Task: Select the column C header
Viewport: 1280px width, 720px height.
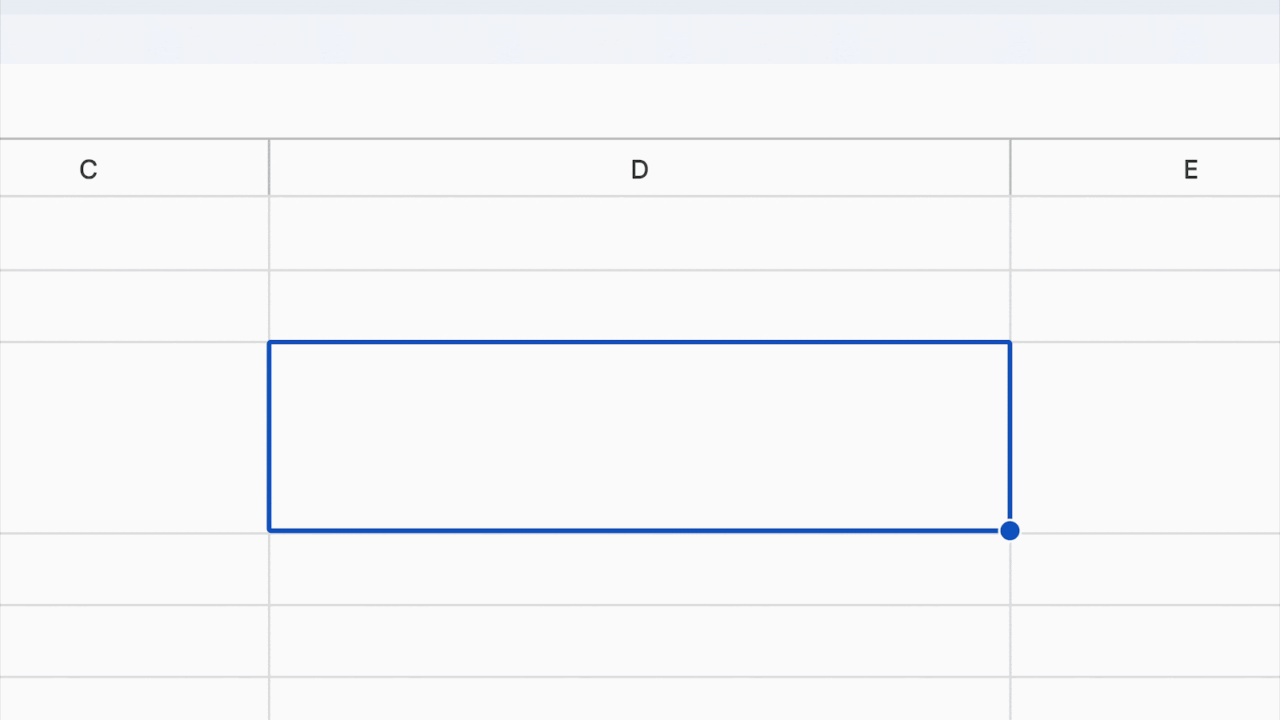Action: click(134, 168)
